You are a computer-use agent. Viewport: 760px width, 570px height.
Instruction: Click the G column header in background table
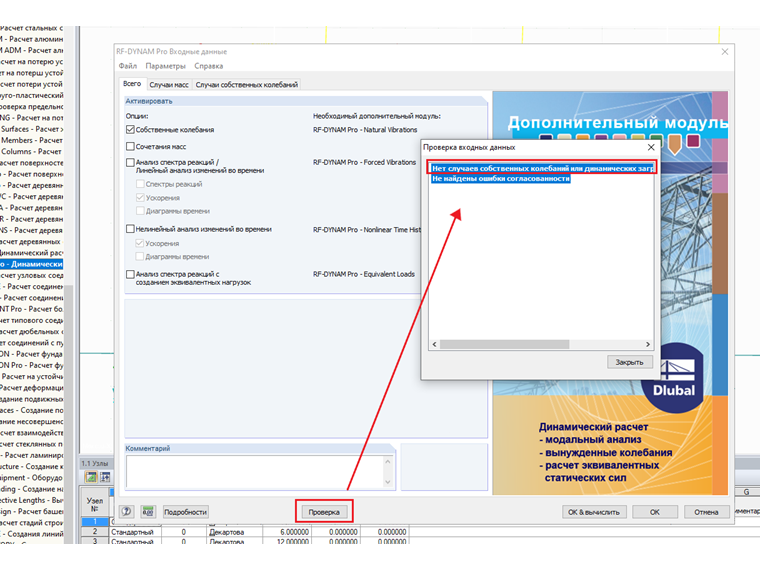point(746,491)
